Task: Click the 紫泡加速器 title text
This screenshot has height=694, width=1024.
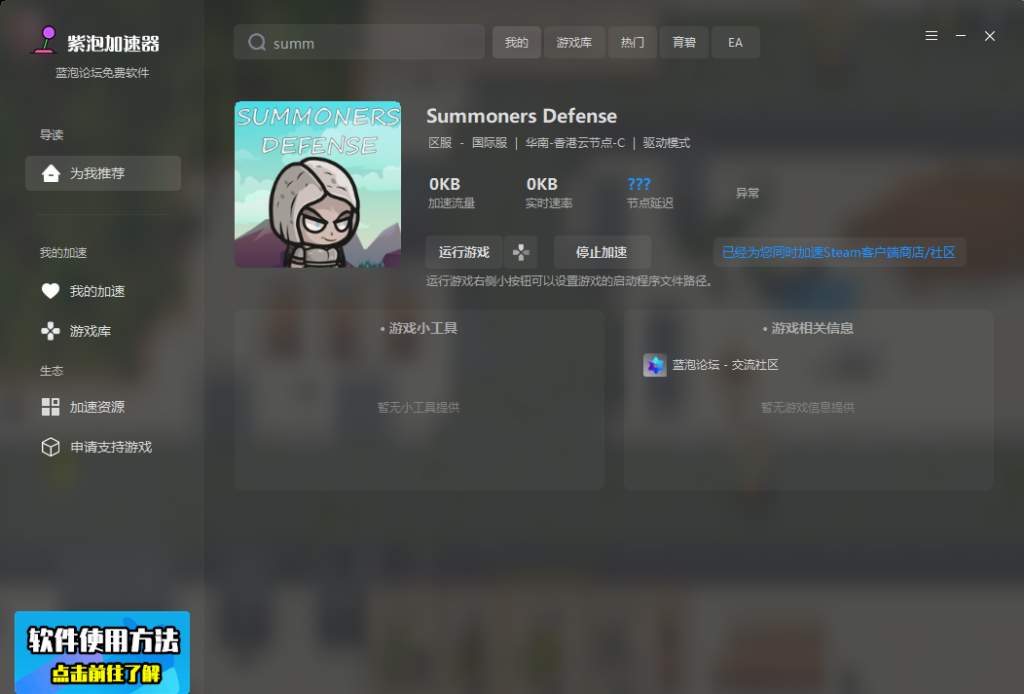Action: point(114,44)
